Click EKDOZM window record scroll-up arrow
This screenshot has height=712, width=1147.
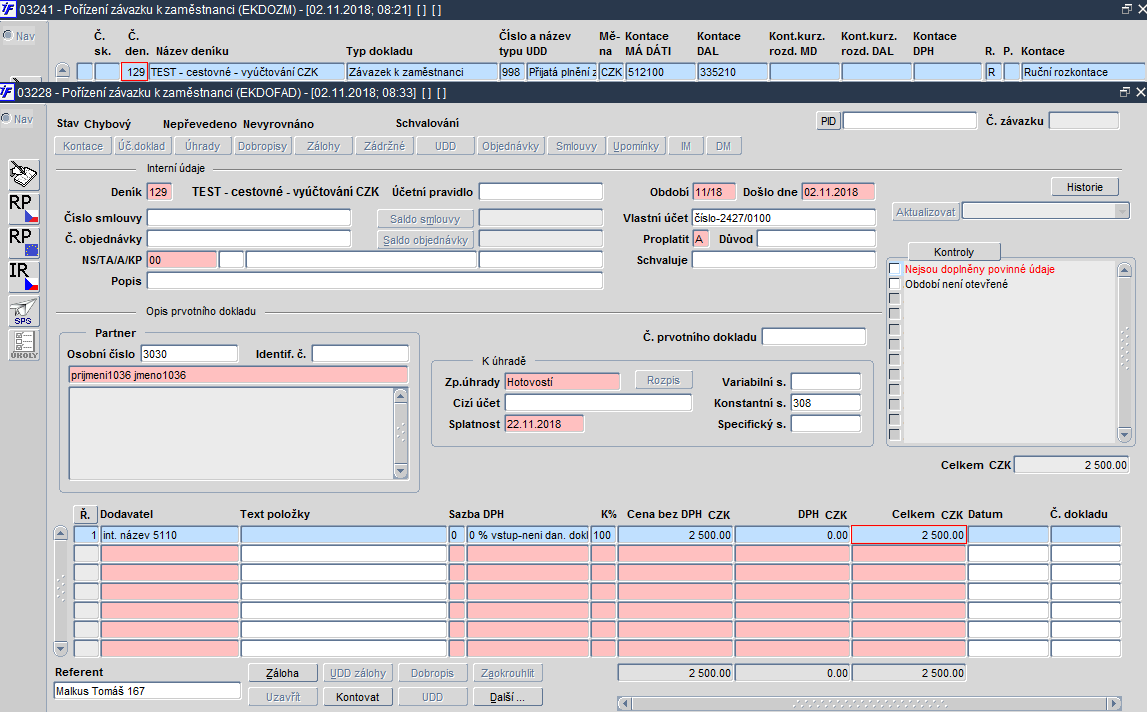coord(63,71)
